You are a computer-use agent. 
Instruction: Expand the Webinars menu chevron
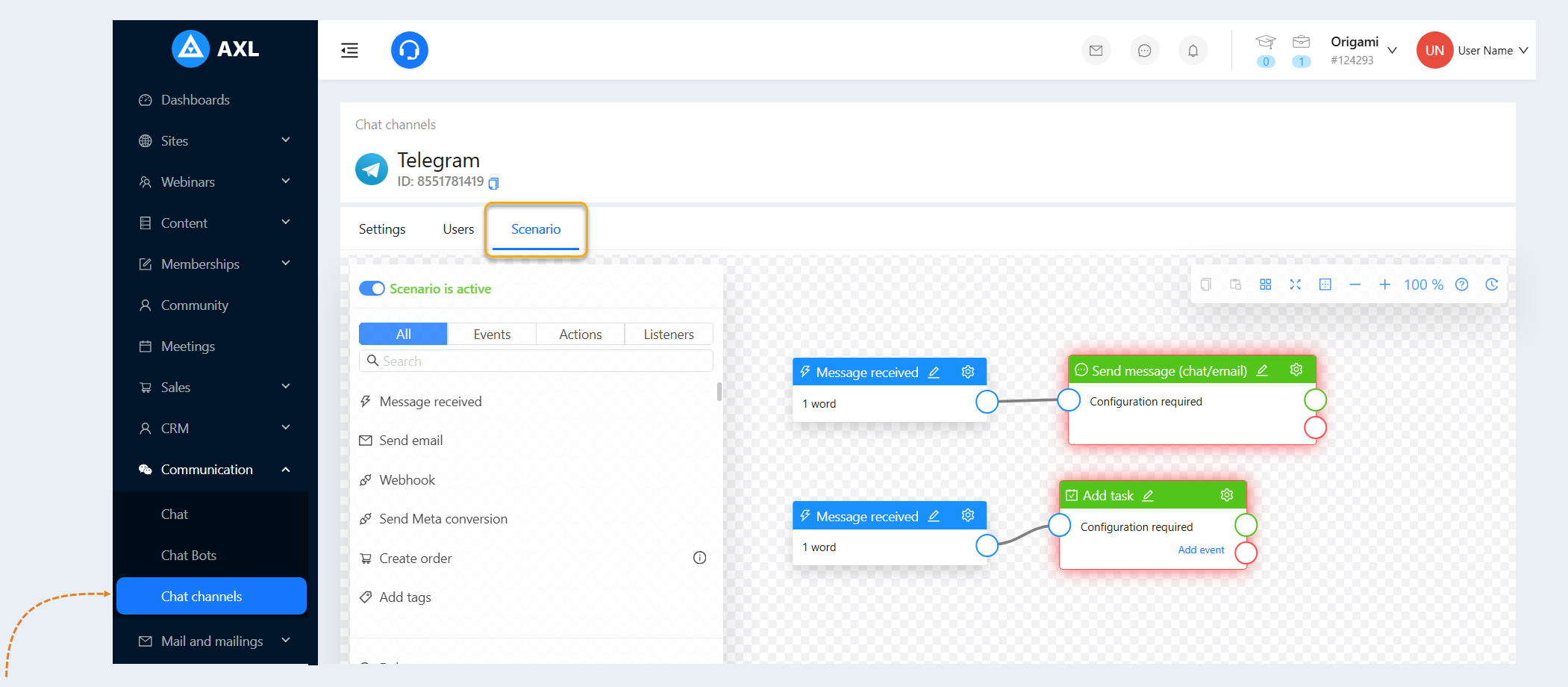pyautogui.click(x=286, y=181)
